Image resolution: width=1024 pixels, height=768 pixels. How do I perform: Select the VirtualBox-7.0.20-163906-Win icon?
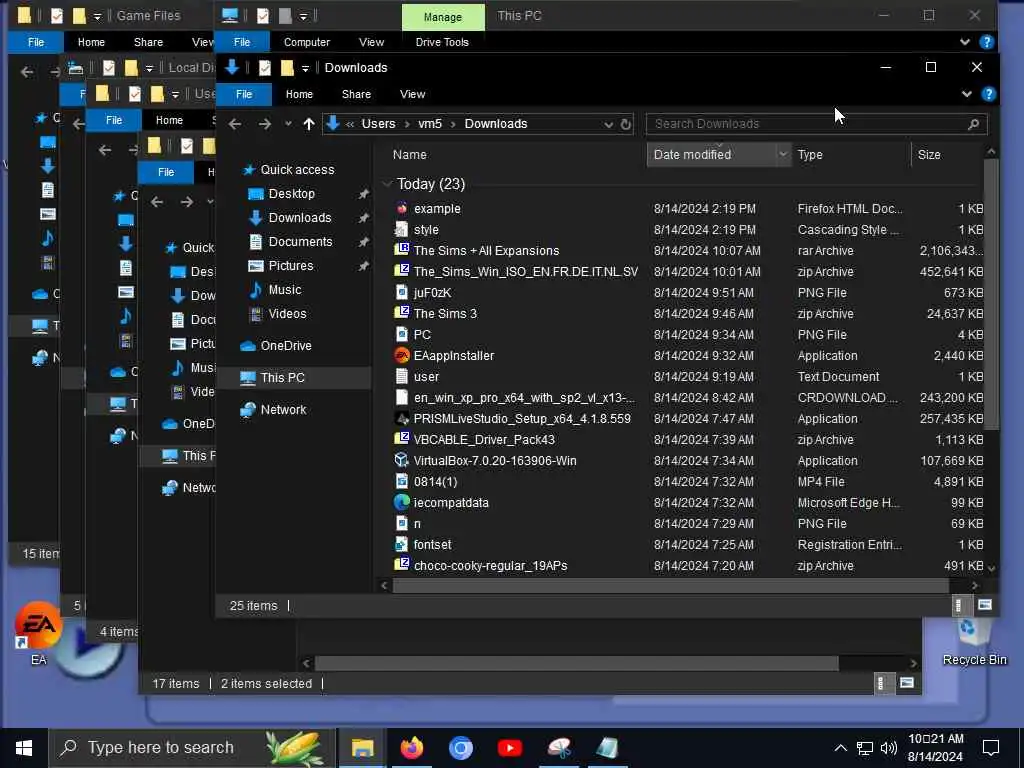[x=402, y=460]
